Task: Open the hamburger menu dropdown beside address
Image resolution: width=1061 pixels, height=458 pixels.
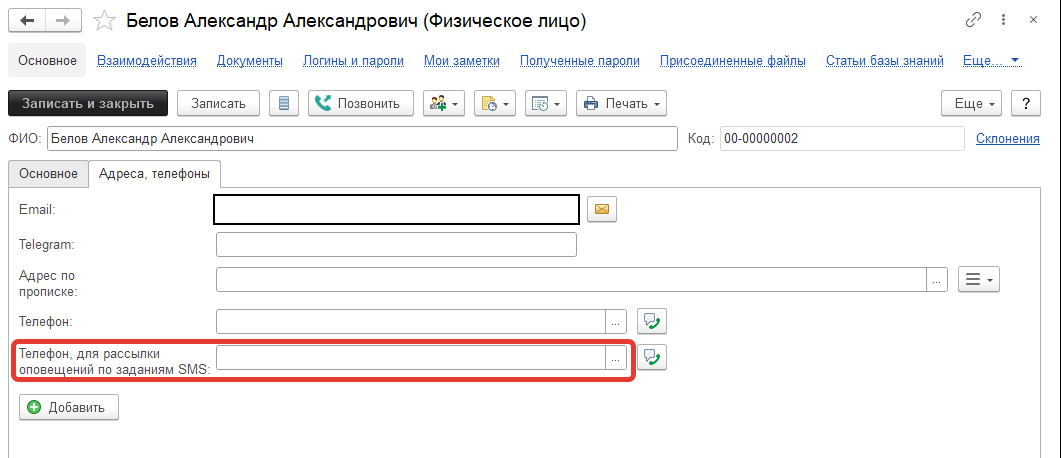Action: pos(978,279)
